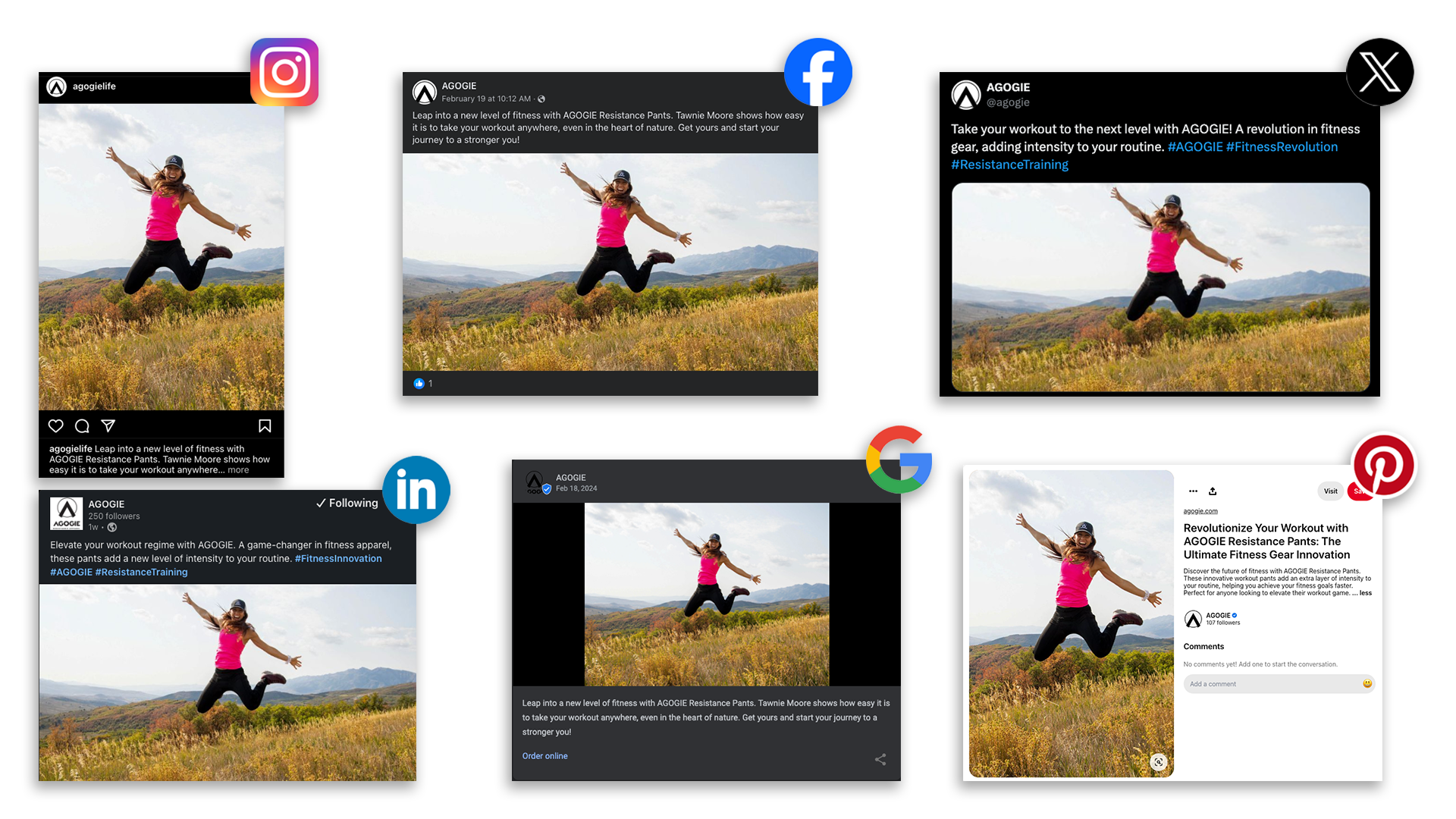Open the Google post image
Screen dimensions: 1456x819
tap(707, 595)
